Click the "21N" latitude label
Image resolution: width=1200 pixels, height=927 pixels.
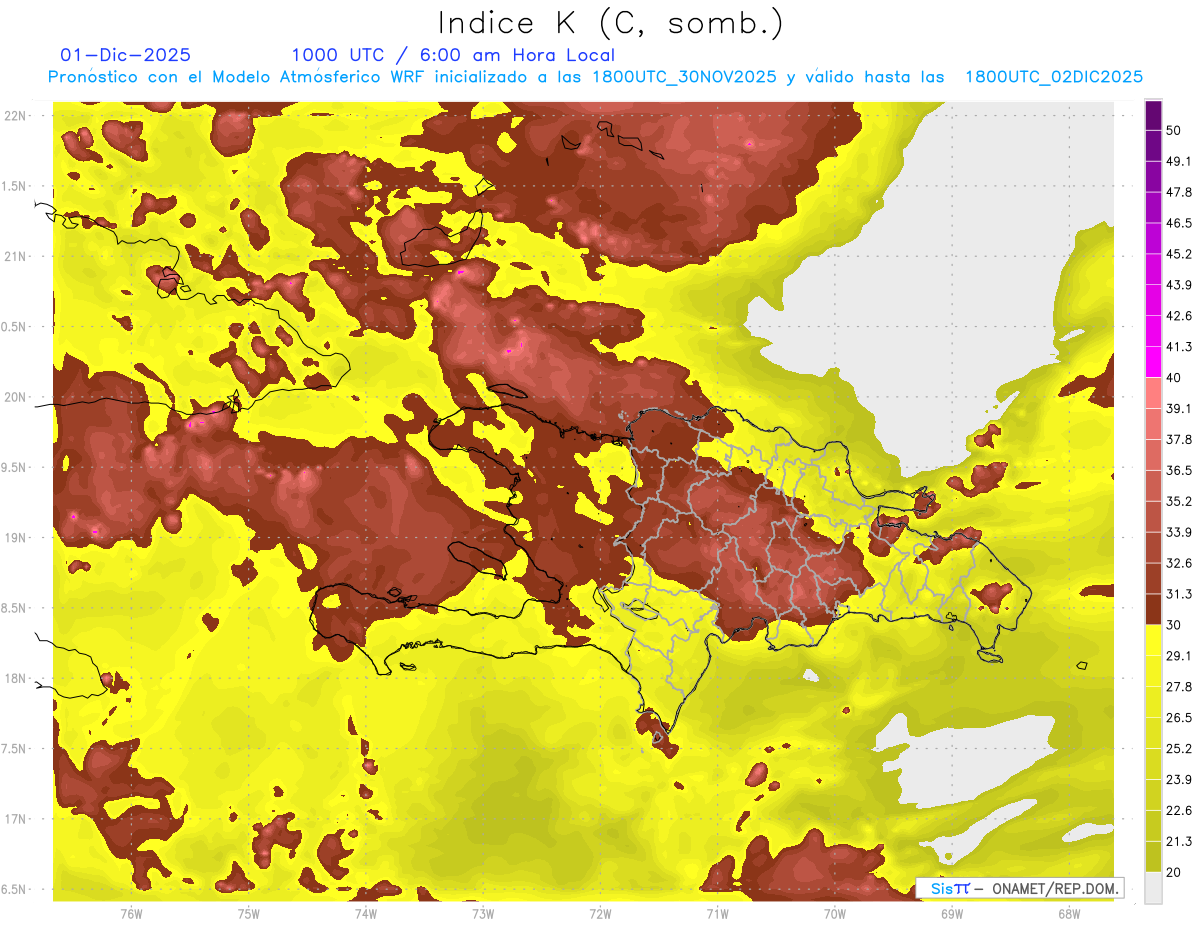click(15, 256)
